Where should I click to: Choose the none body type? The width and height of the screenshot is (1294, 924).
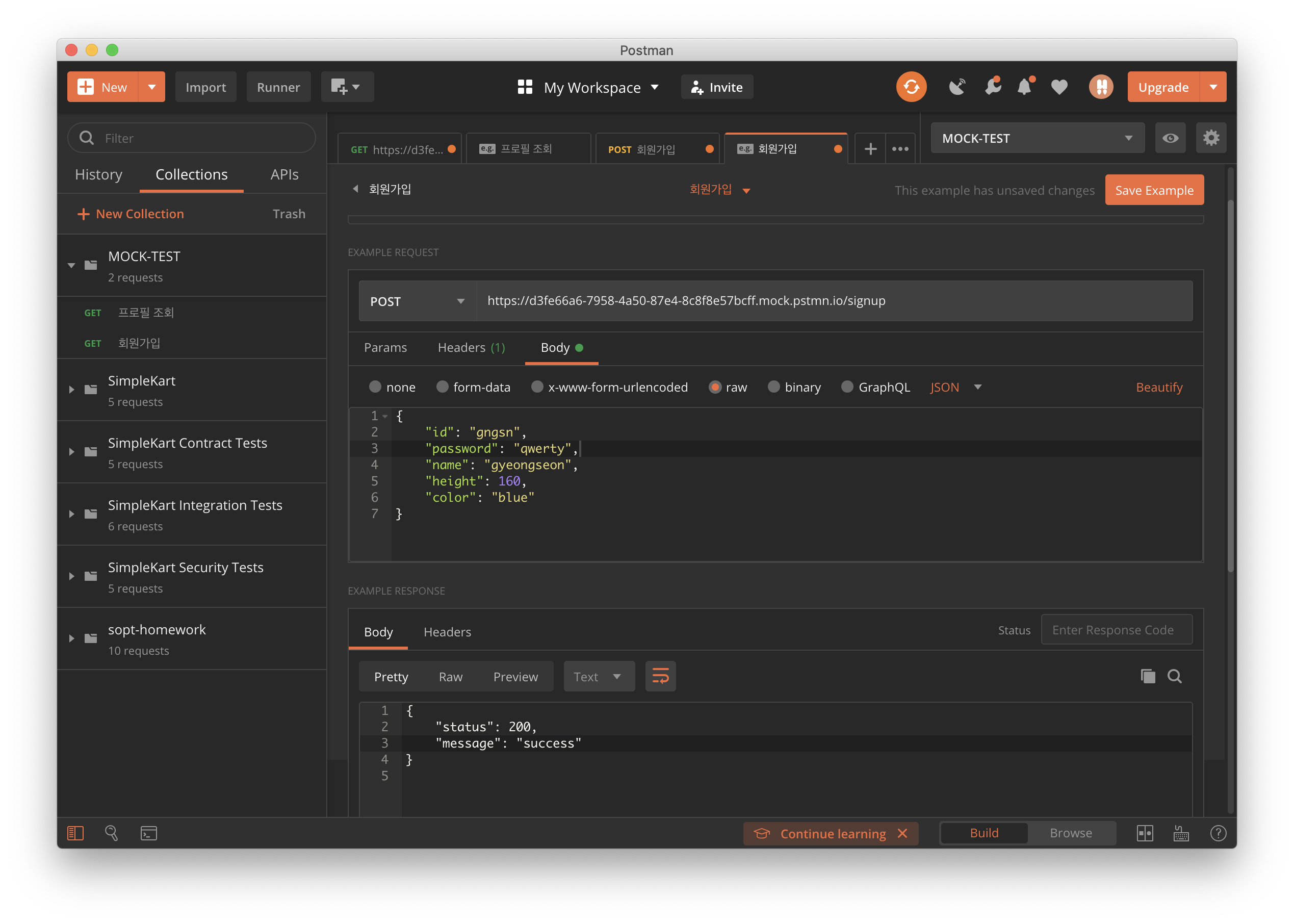(x=375, y=387)
